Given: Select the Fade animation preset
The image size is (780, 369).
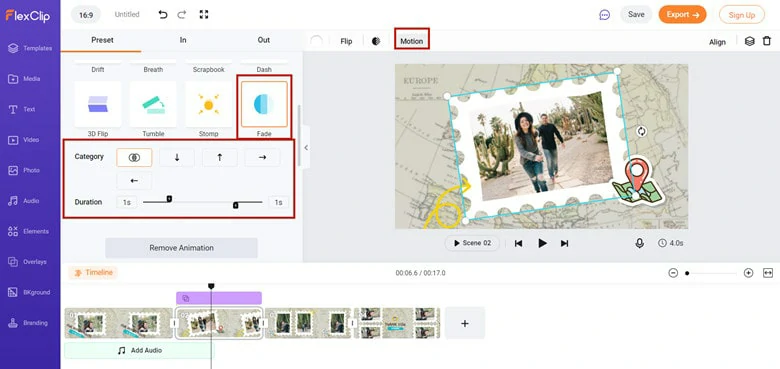Looking at the screenshot, I should click(x=264, y=104).
